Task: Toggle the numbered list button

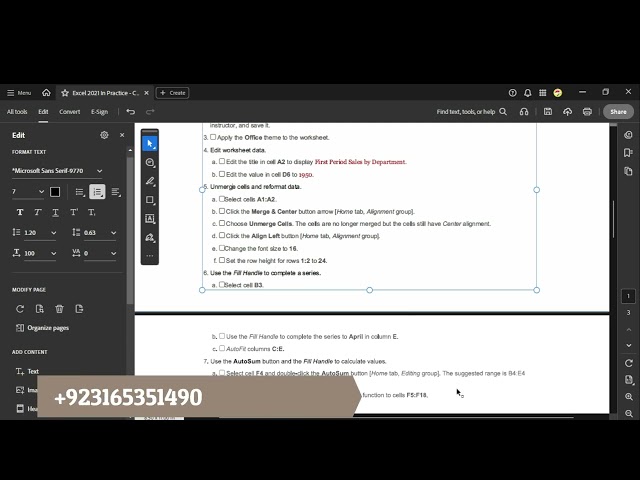Action: 98,192
